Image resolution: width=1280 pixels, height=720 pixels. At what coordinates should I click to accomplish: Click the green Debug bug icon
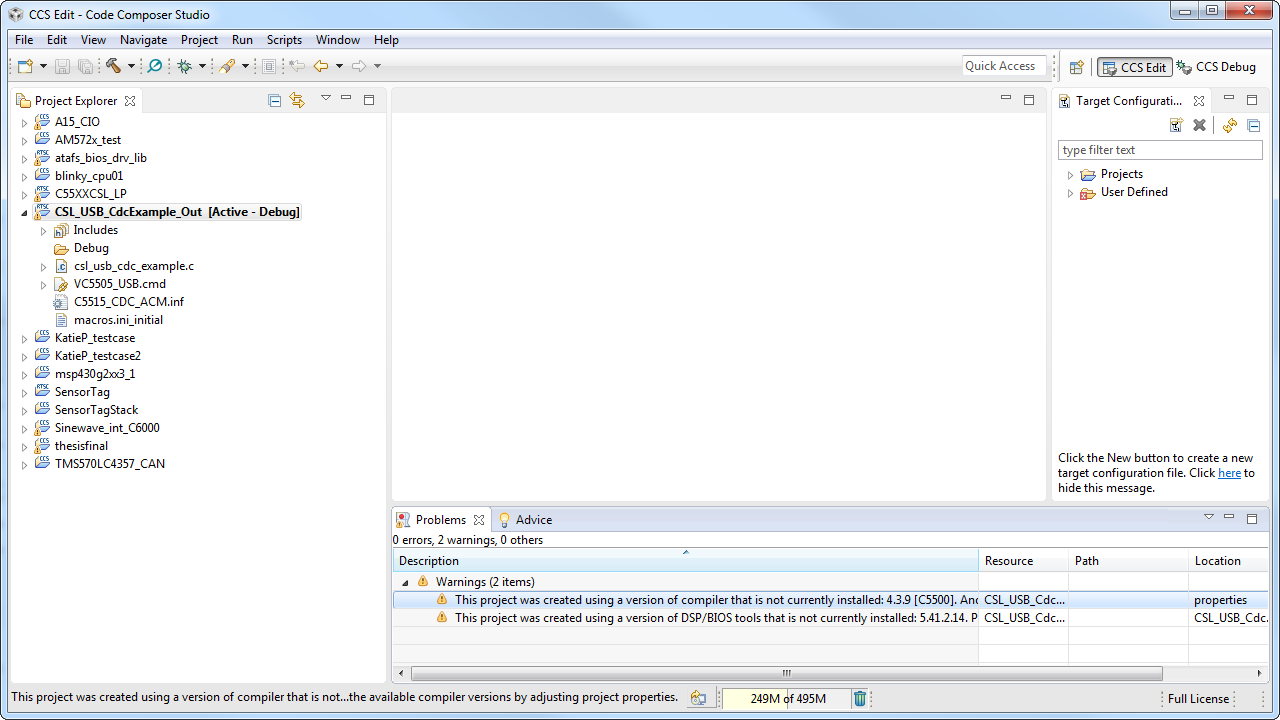tap(185, 66)
